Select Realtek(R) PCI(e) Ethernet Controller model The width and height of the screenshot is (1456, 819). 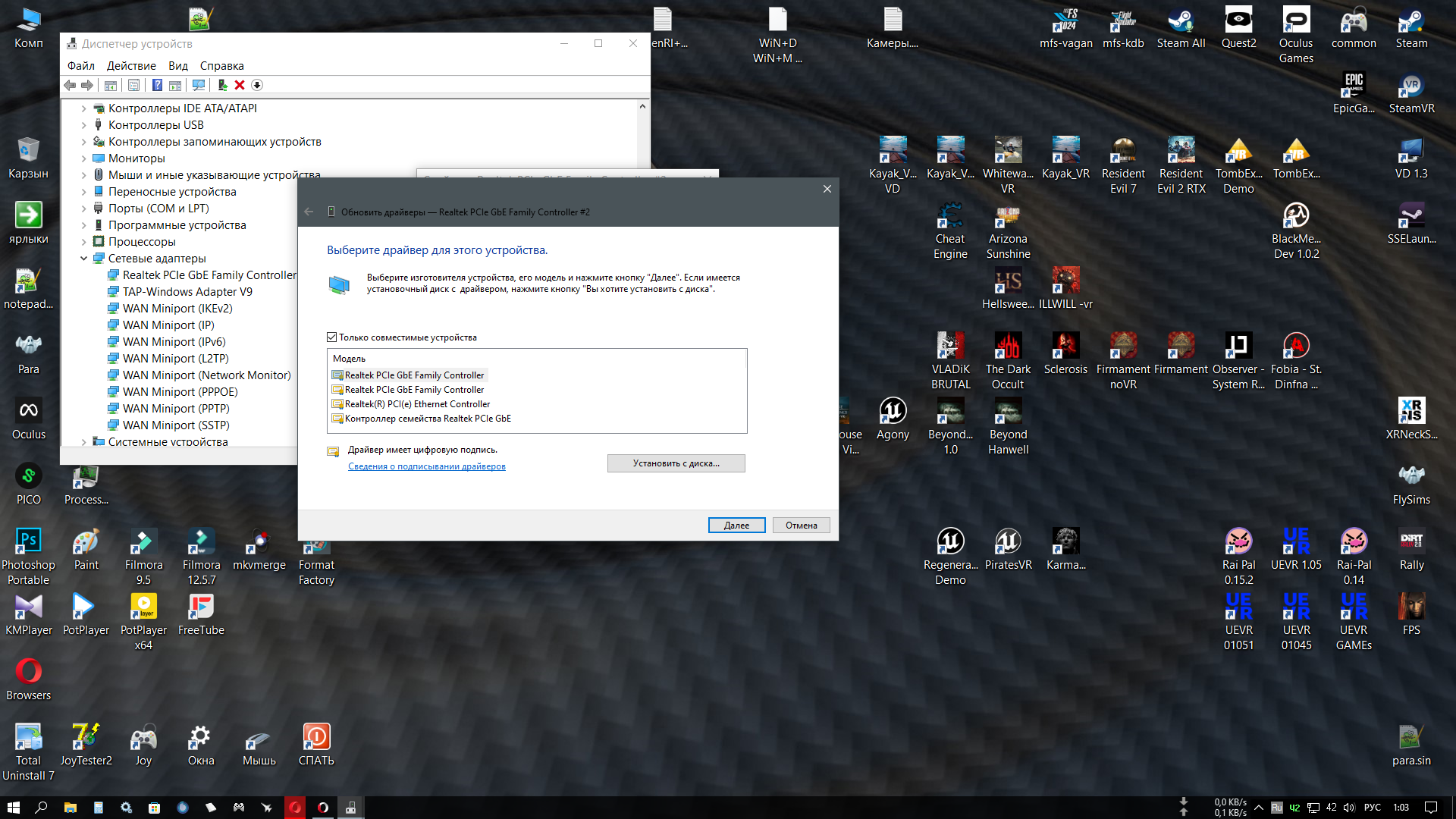417,404
